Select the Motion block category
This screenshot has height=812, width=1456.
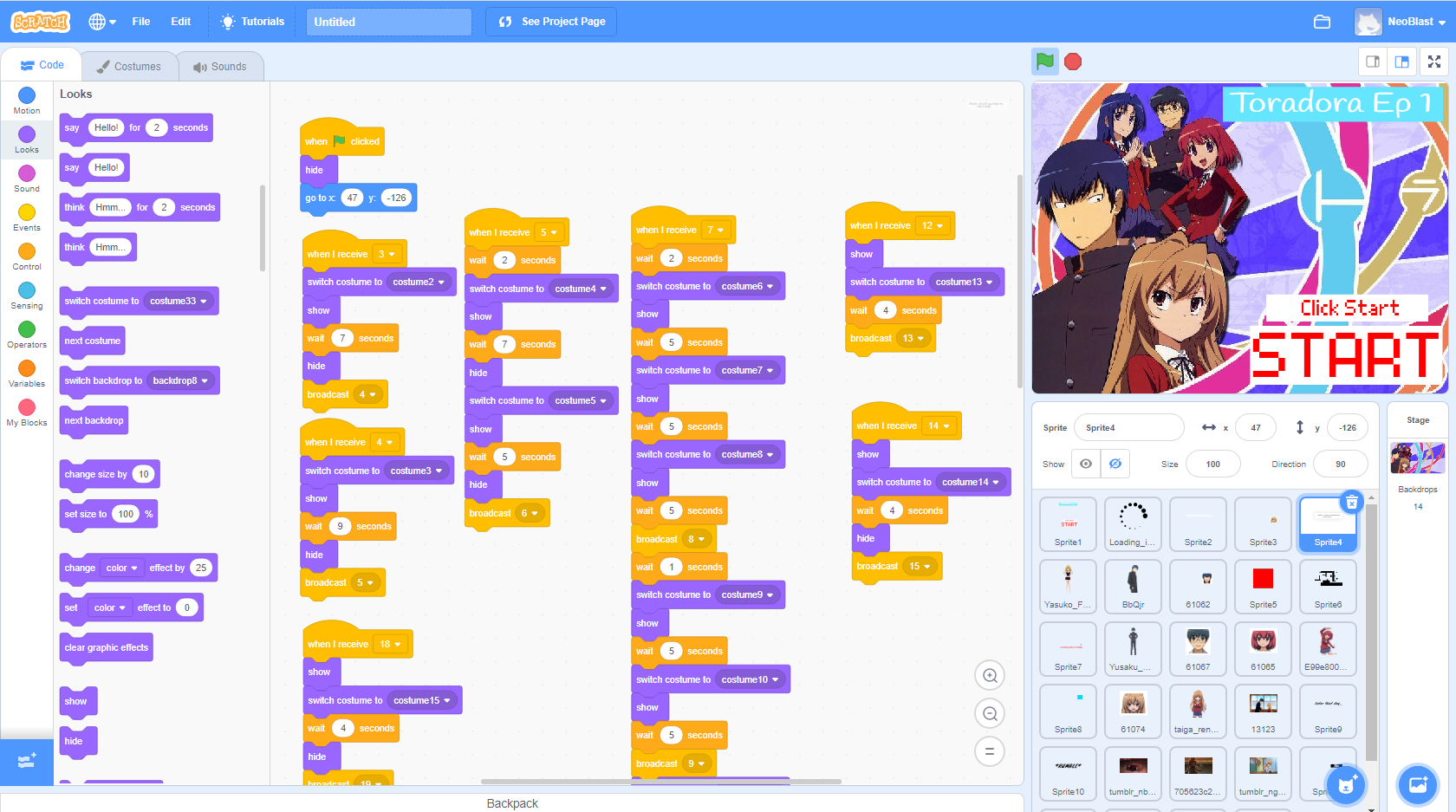point(27,101)
